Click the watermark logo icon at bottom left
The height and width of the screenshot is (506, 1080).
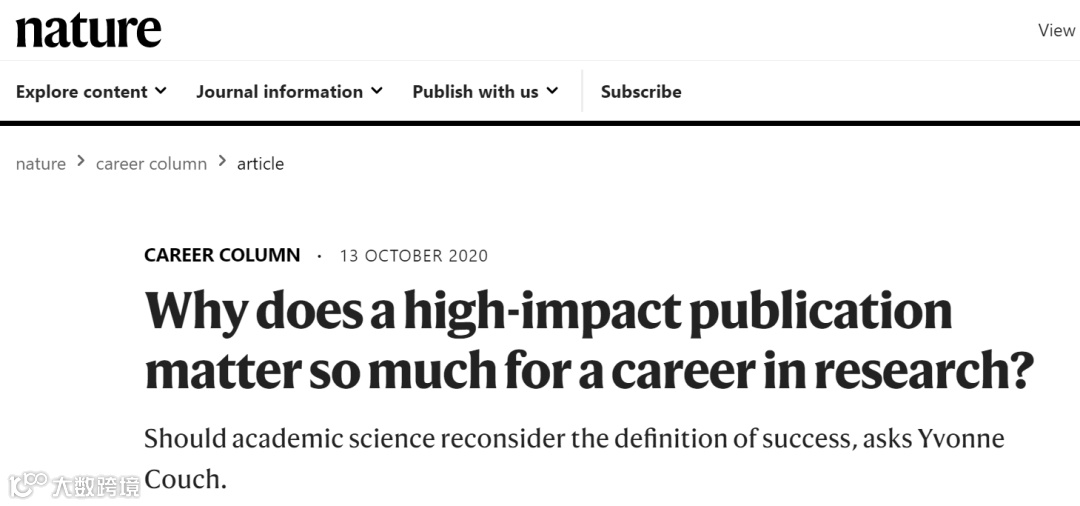27,485
